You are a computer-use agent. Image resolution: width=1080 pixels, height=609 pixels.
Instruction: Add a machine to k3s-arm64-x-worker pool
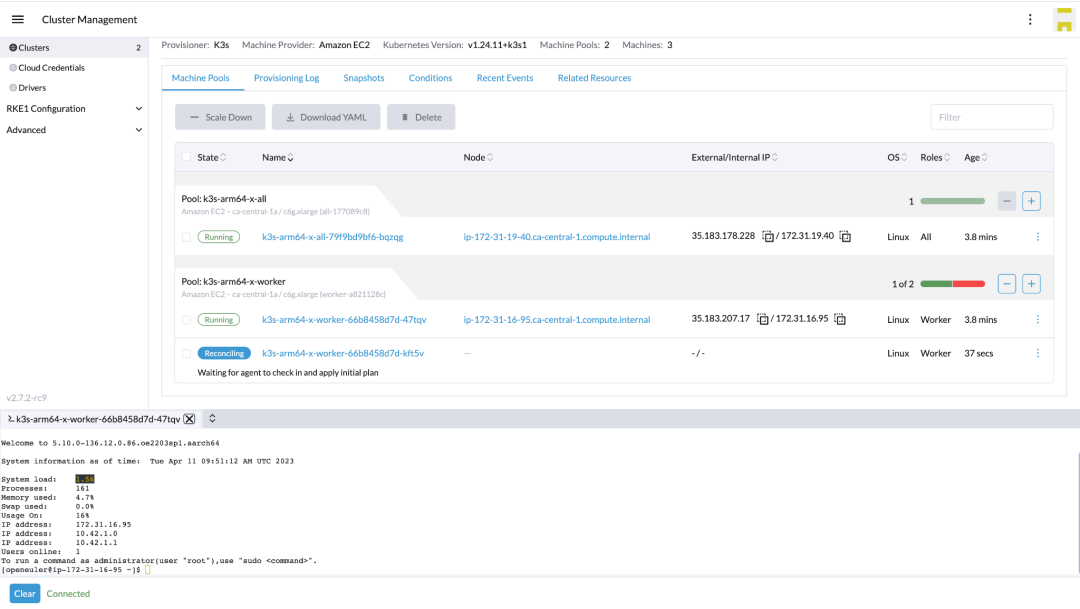click(1031, 284)
